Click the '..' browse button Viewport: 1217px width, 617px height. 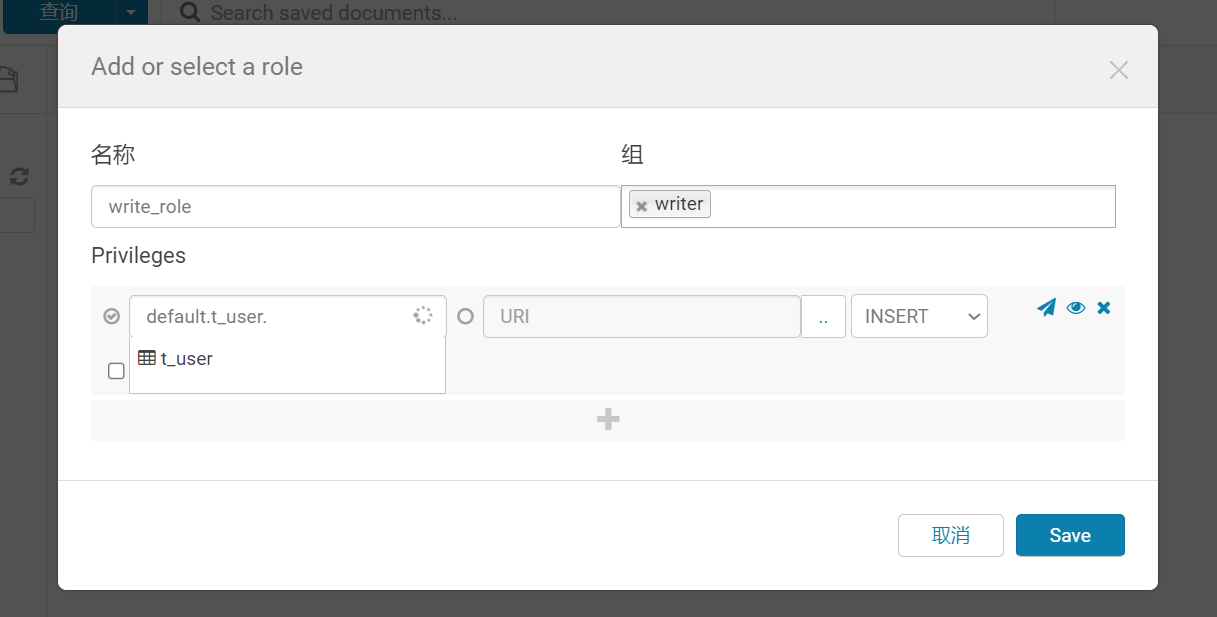click(823, 316)
